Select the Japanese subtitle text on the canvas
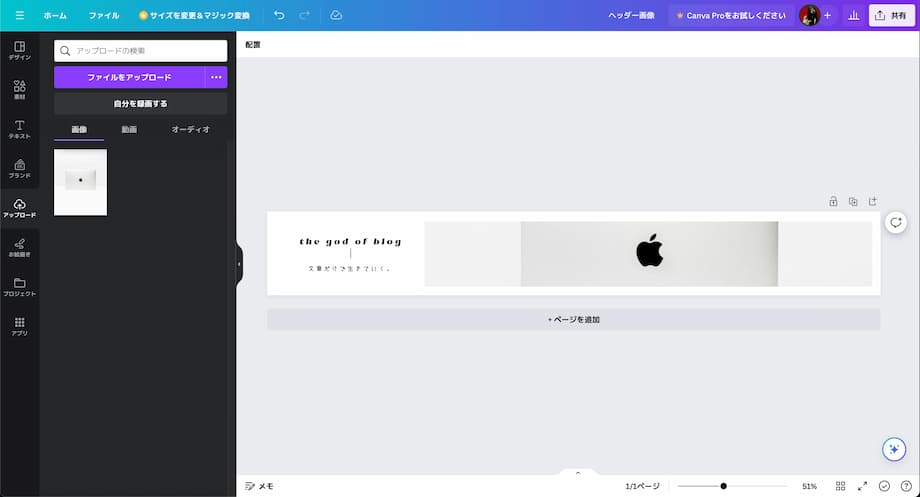The width and height of the screenshot is (920, 497). (349, 269)
